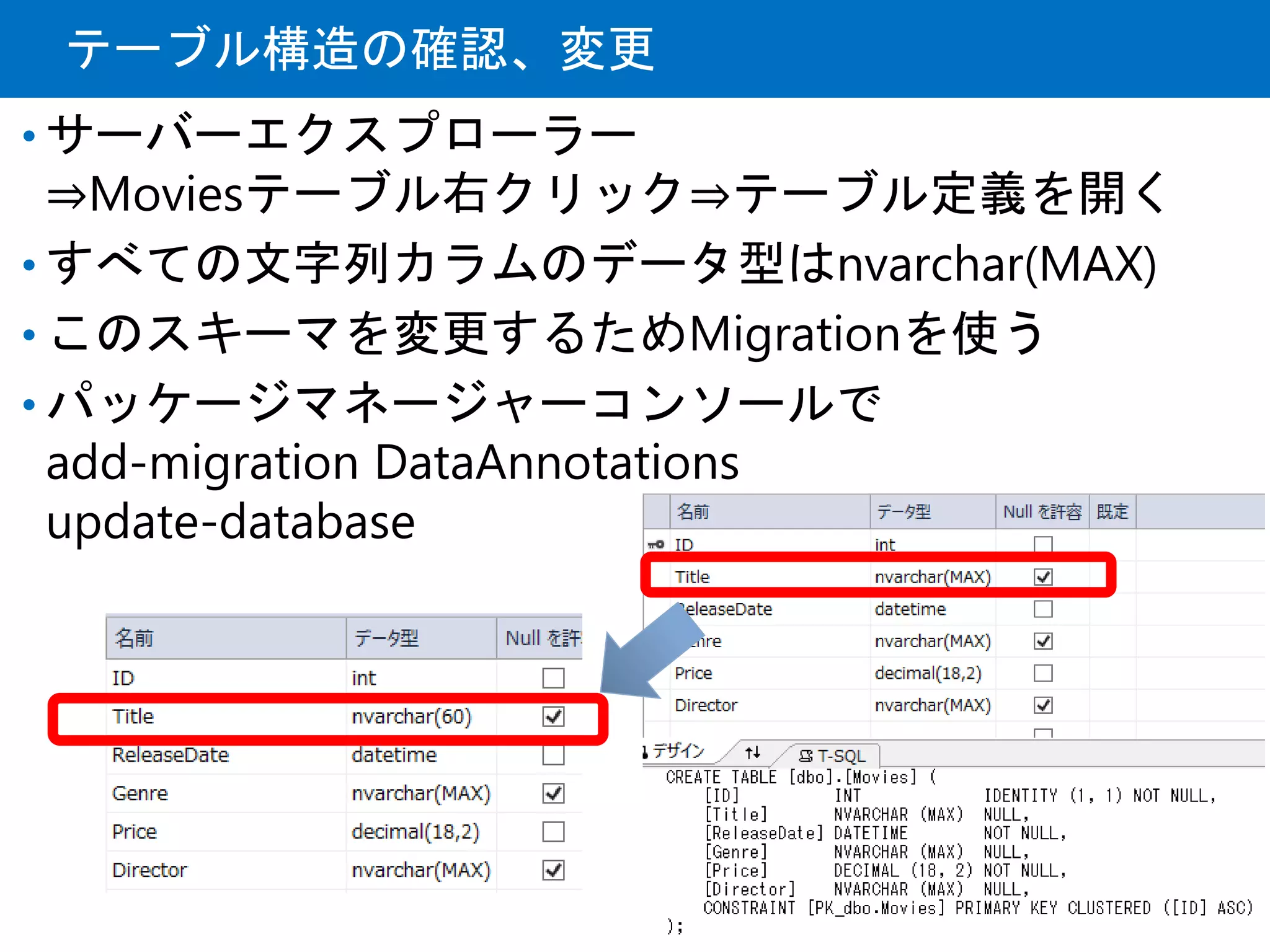Toggle Null checkbox for Genre in right table
Viewport: 1270px width, 952px height.
coord(1043,641)
